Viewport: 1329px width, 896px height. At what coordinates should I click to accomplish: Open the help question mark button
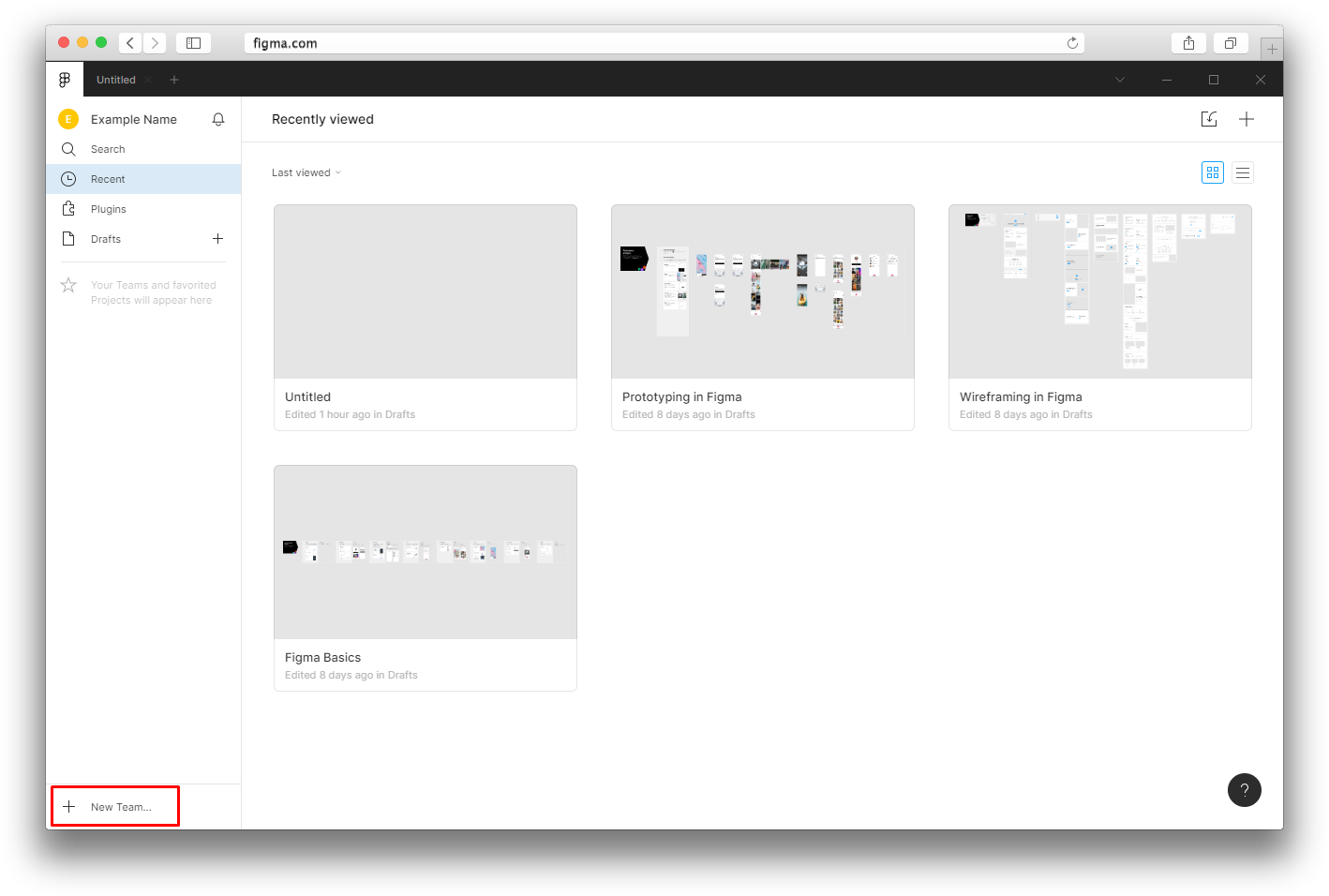coord(1245,790)
